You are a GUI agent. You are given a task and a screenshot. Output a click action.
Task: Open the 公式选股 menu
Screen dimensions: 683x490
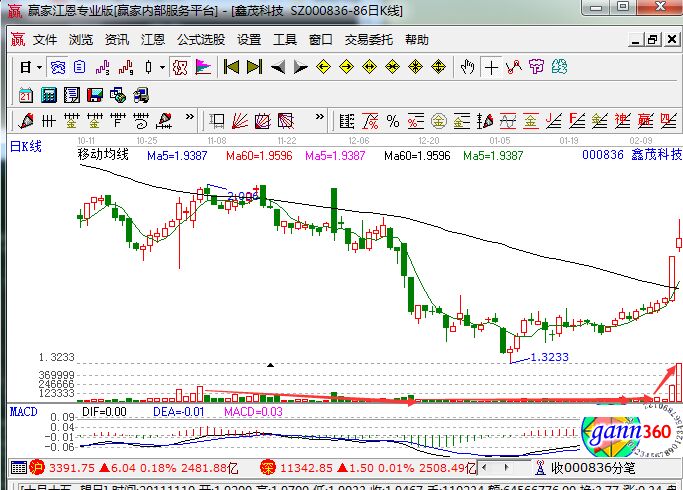[201, 40]
